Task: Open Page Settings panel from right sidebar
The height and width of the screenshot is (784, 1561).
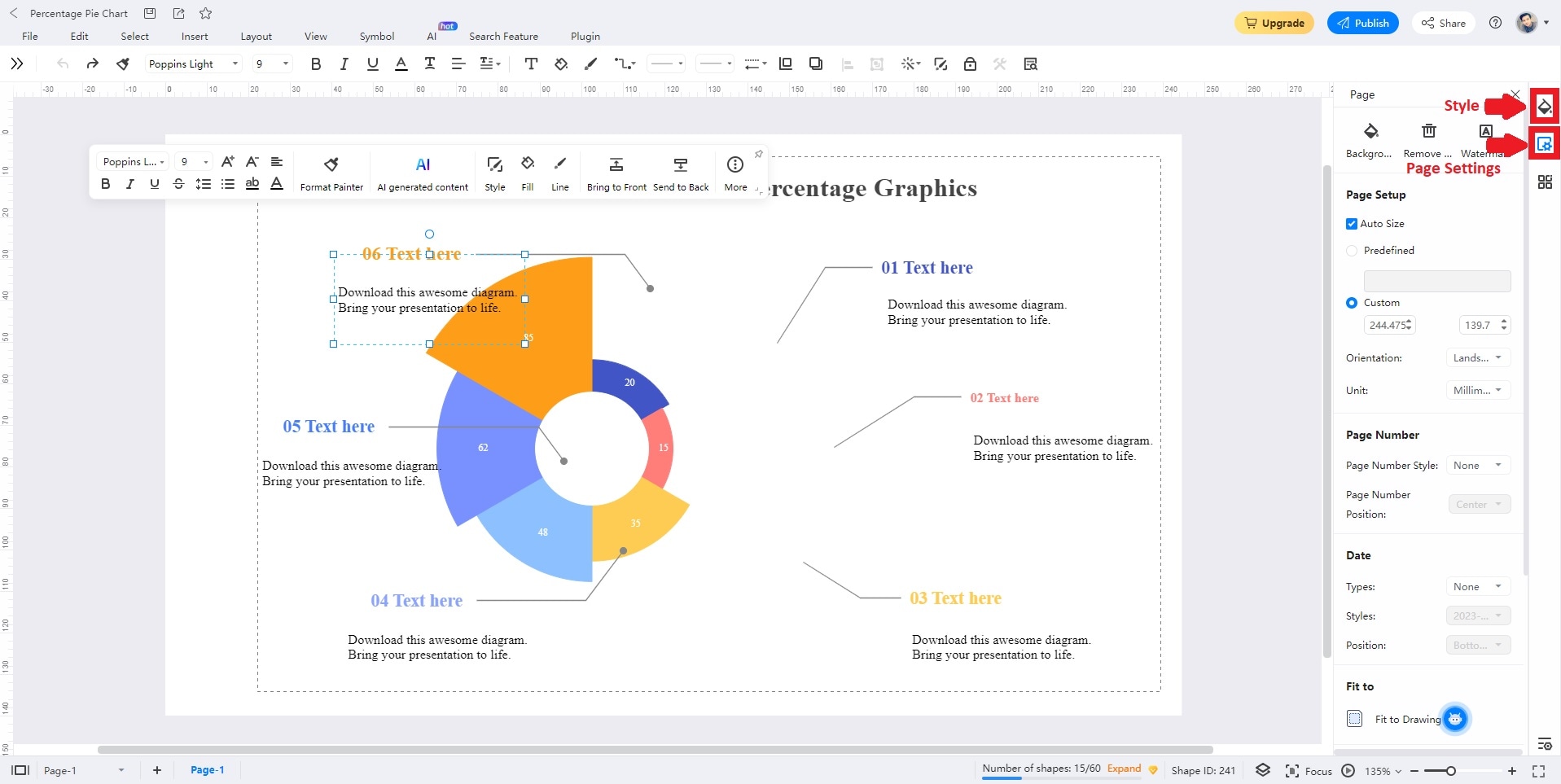Action: click(1544, 144)
